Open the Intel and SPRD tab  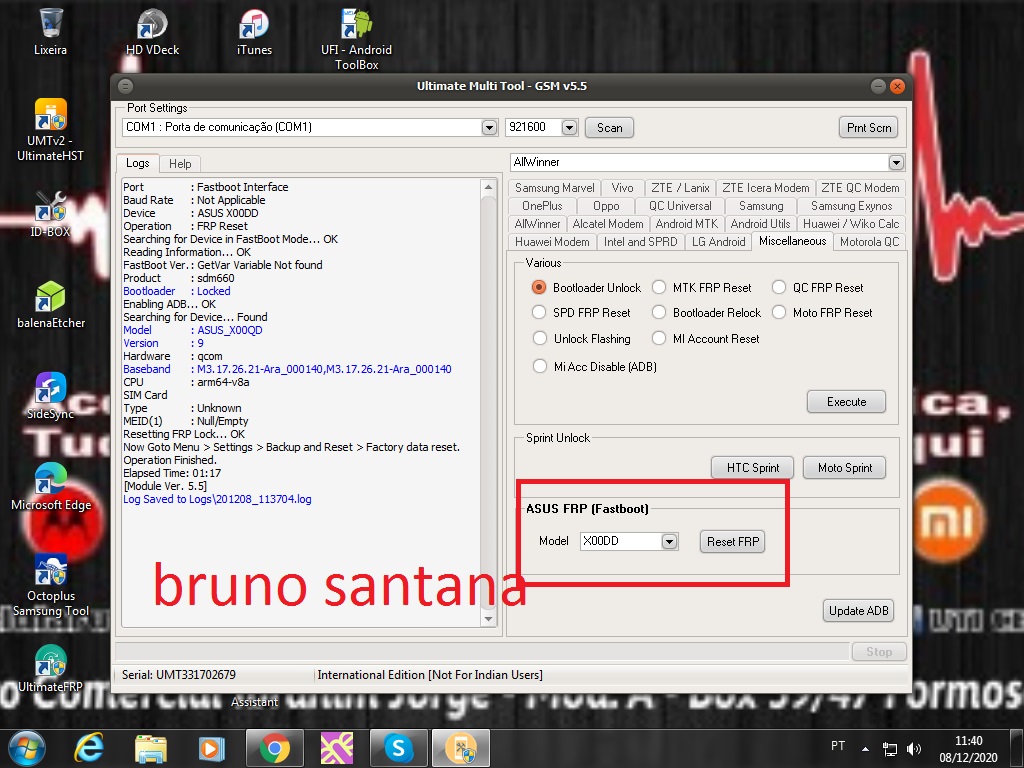tap(640, 242)
